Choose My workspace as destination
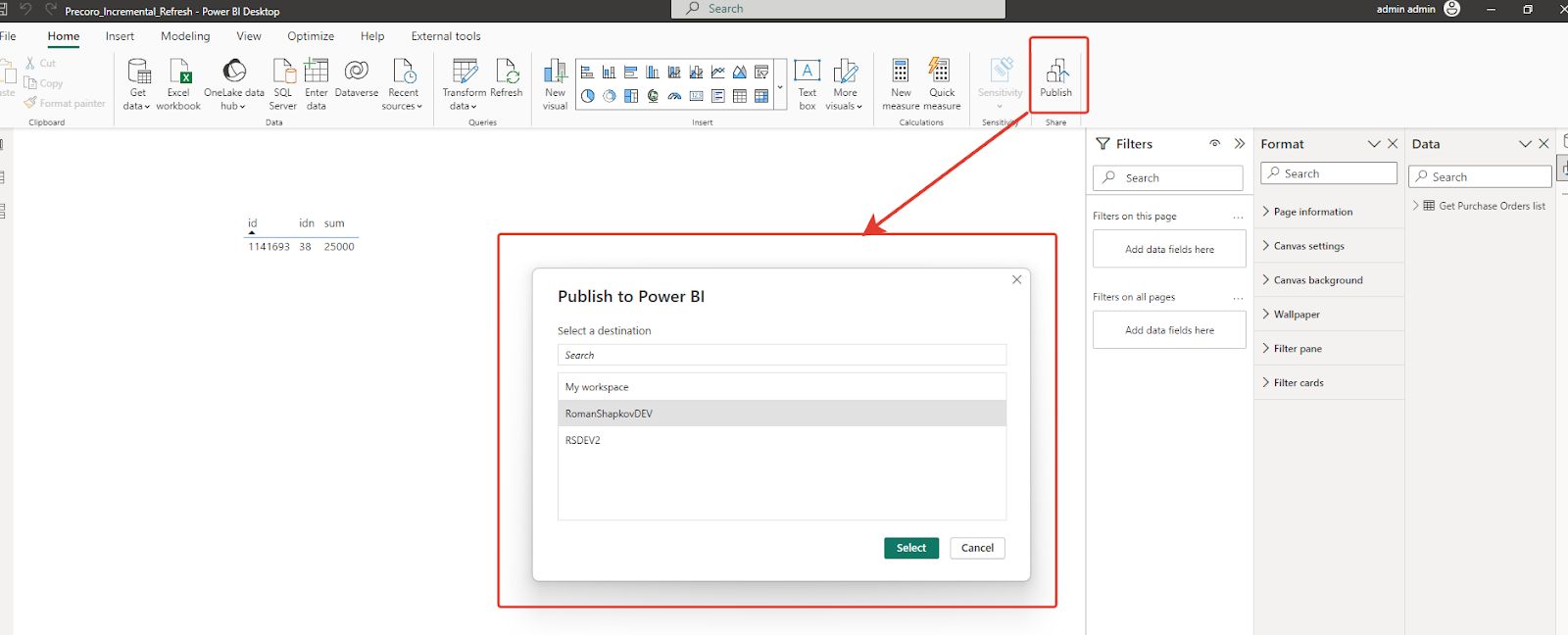 [x=782, y=387]
